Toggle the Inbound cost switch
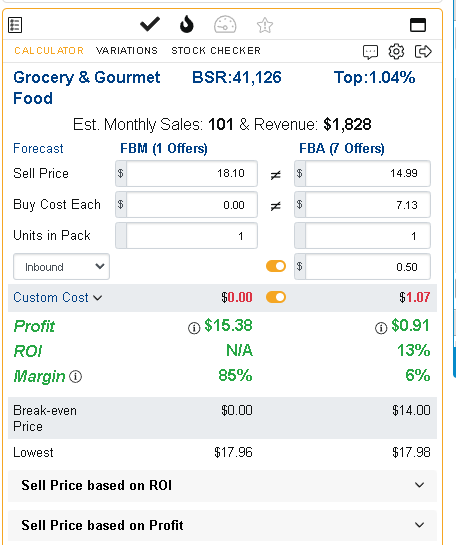 [276, 266]
